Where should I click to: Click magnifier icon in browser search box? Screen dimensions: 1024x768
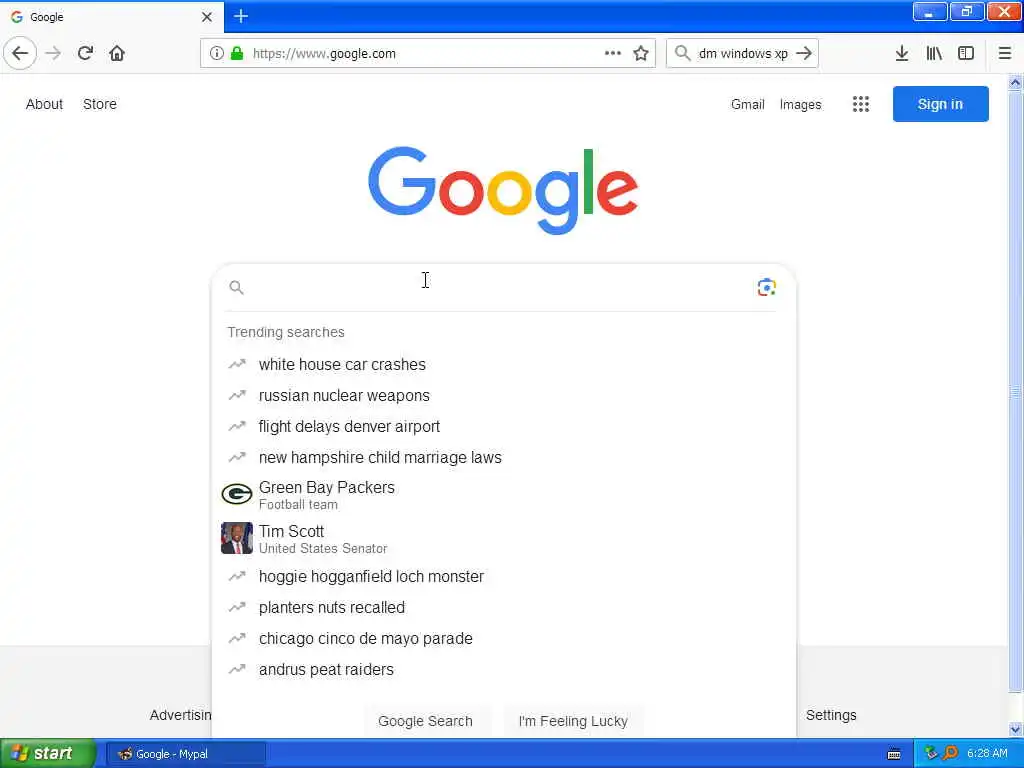[682, 53]
